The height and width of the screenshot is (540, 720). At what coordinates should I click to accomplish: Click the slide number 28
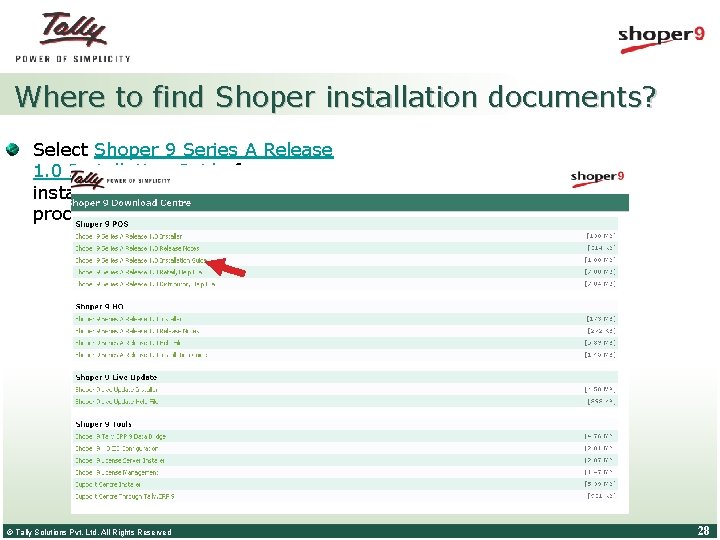[703, 531]
